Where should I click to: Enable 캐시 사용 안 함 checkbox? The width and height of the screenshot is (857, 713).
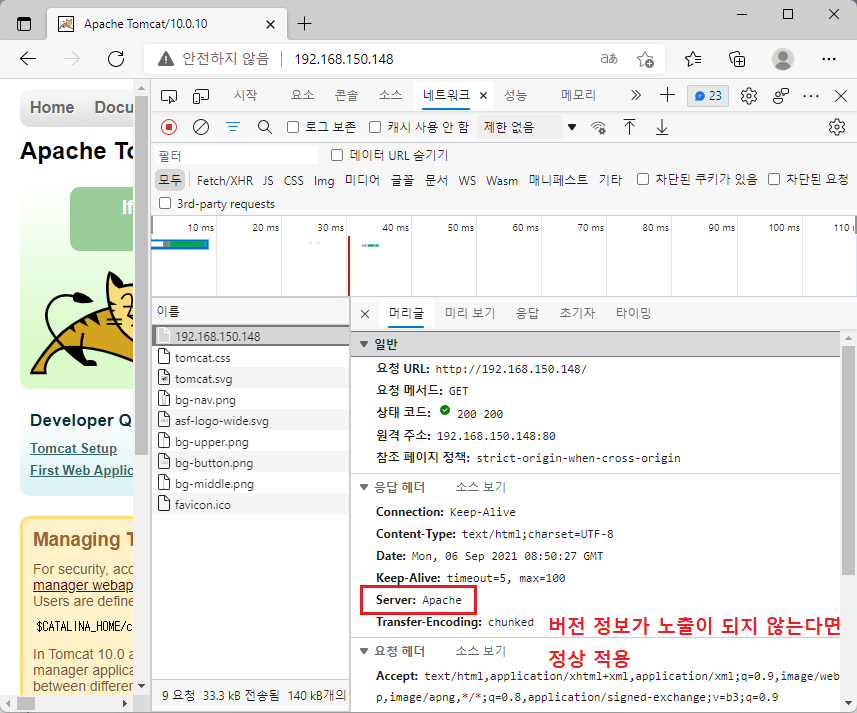point(375,127)
